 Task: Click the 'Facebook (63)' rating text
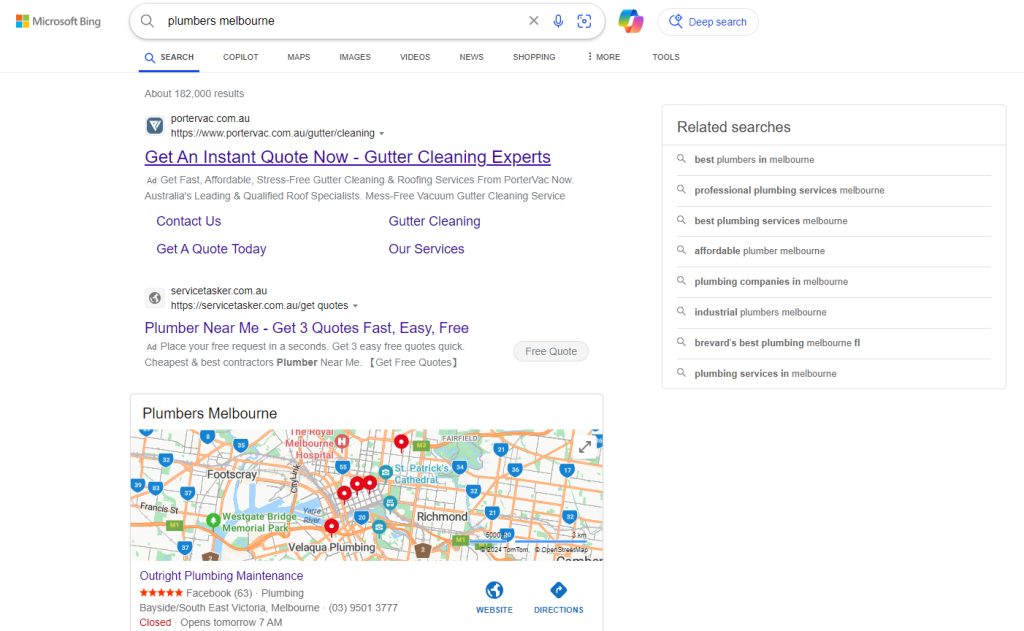point(219,593)
